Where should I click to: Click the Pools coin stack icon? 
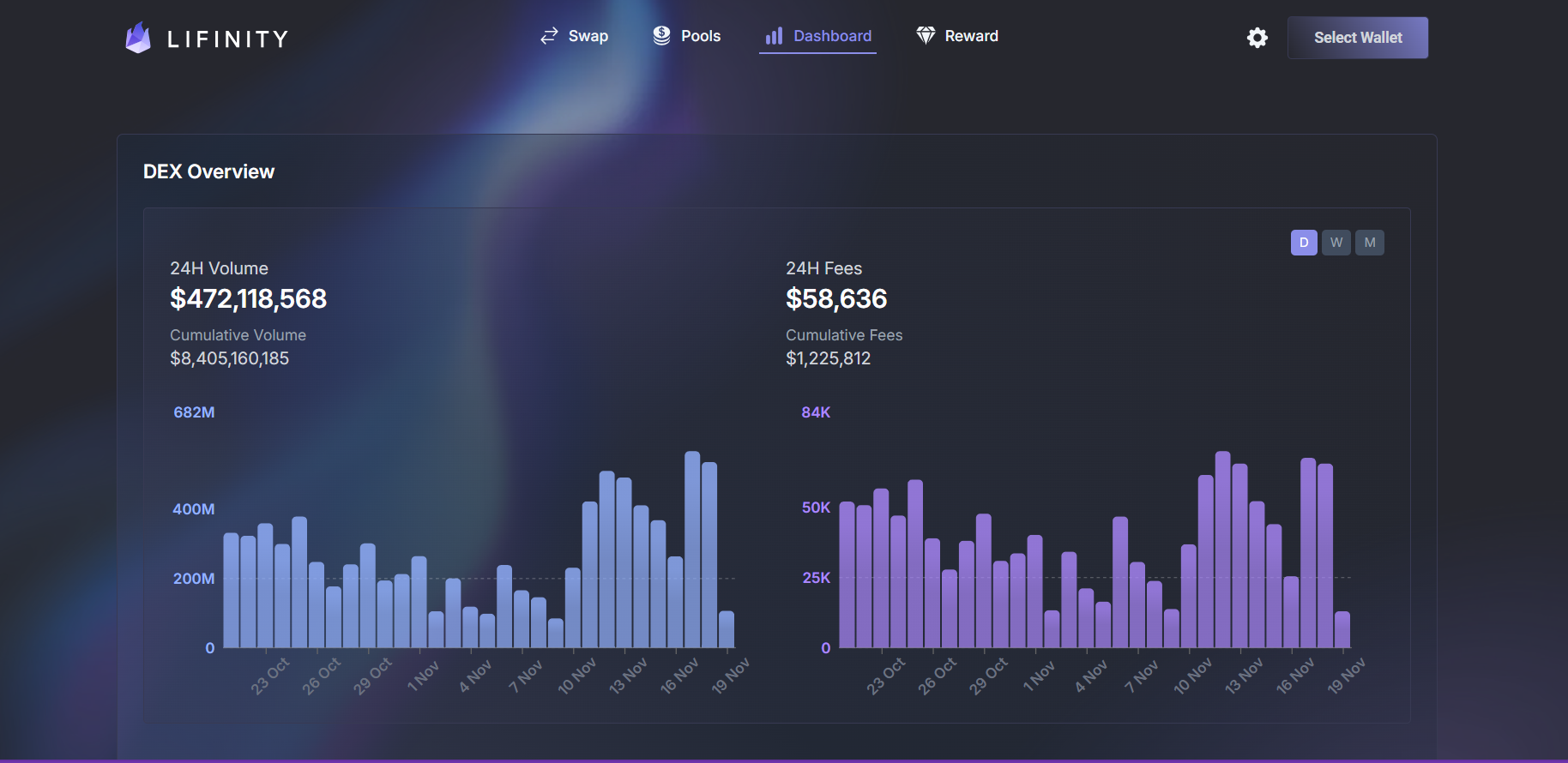[x=661, y=35]
